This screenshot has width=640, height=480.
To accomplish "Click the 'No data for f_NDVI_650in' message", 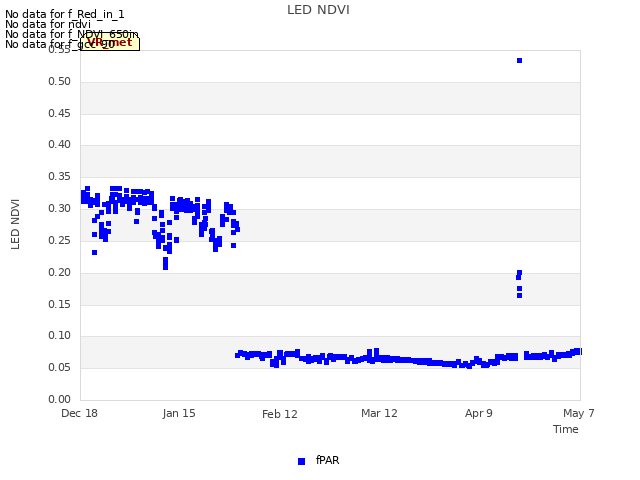I will (72, 34).
